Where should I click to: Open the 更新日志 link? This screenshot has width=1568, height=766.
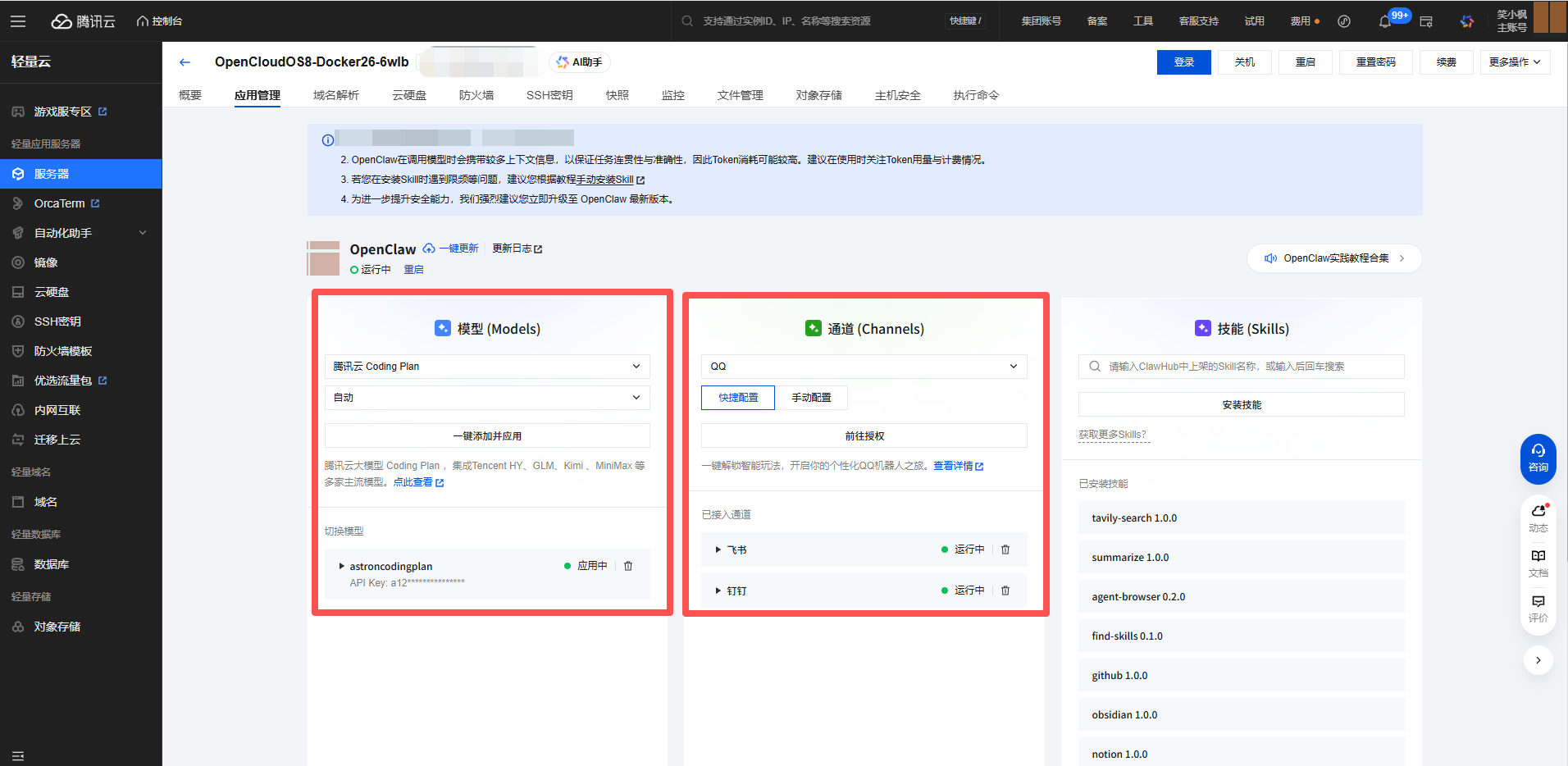517,248
